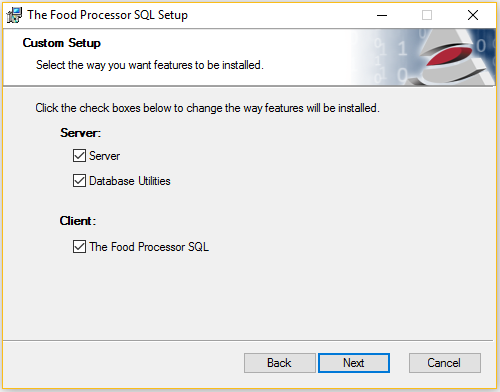Go to the previous step with Back
This screenshot has width=500, height=392.
point(279,363)
